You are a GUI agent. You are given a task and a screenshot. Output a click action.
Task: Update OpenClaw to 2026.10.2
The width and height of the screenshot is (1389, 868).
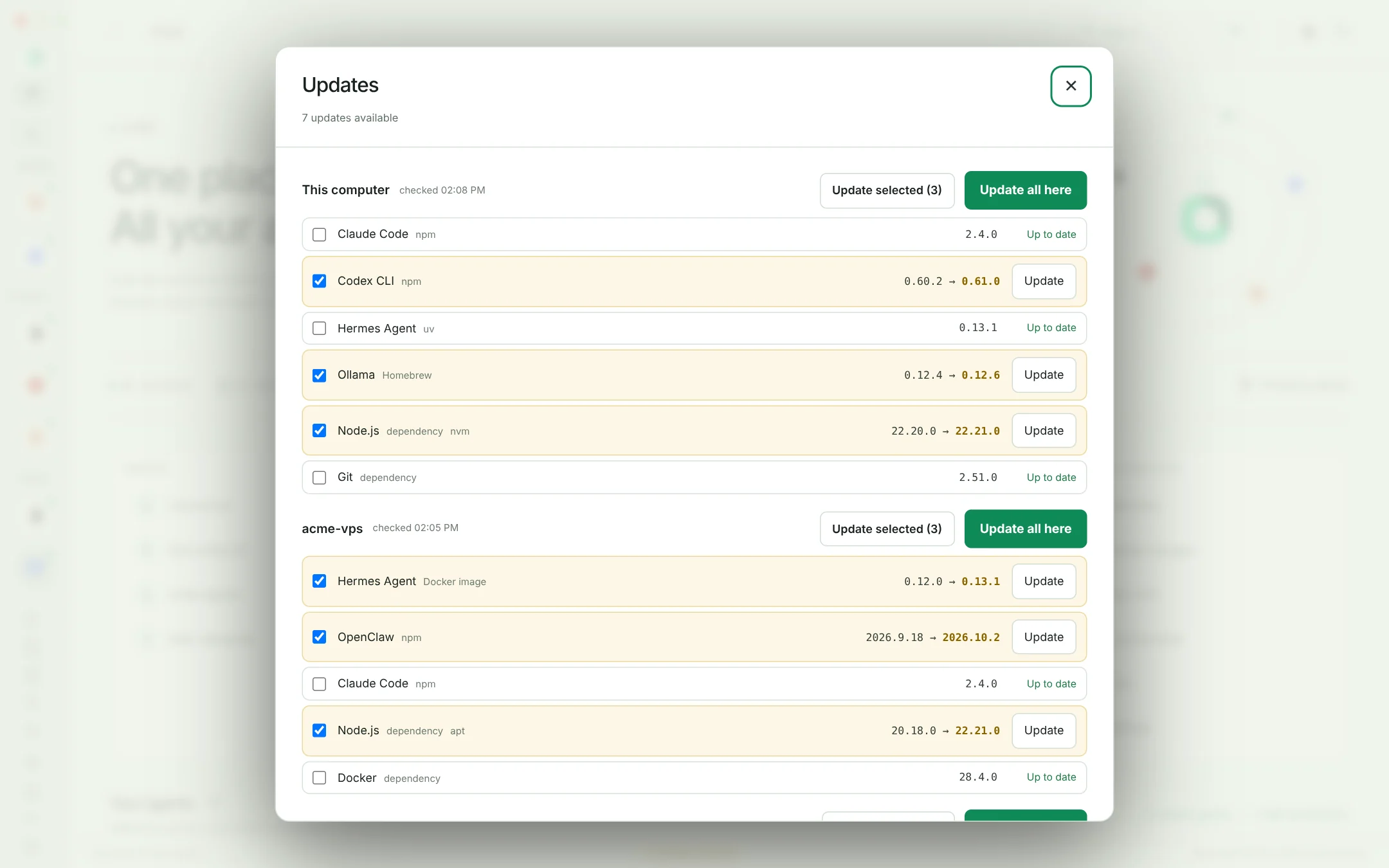(1044, 637)
